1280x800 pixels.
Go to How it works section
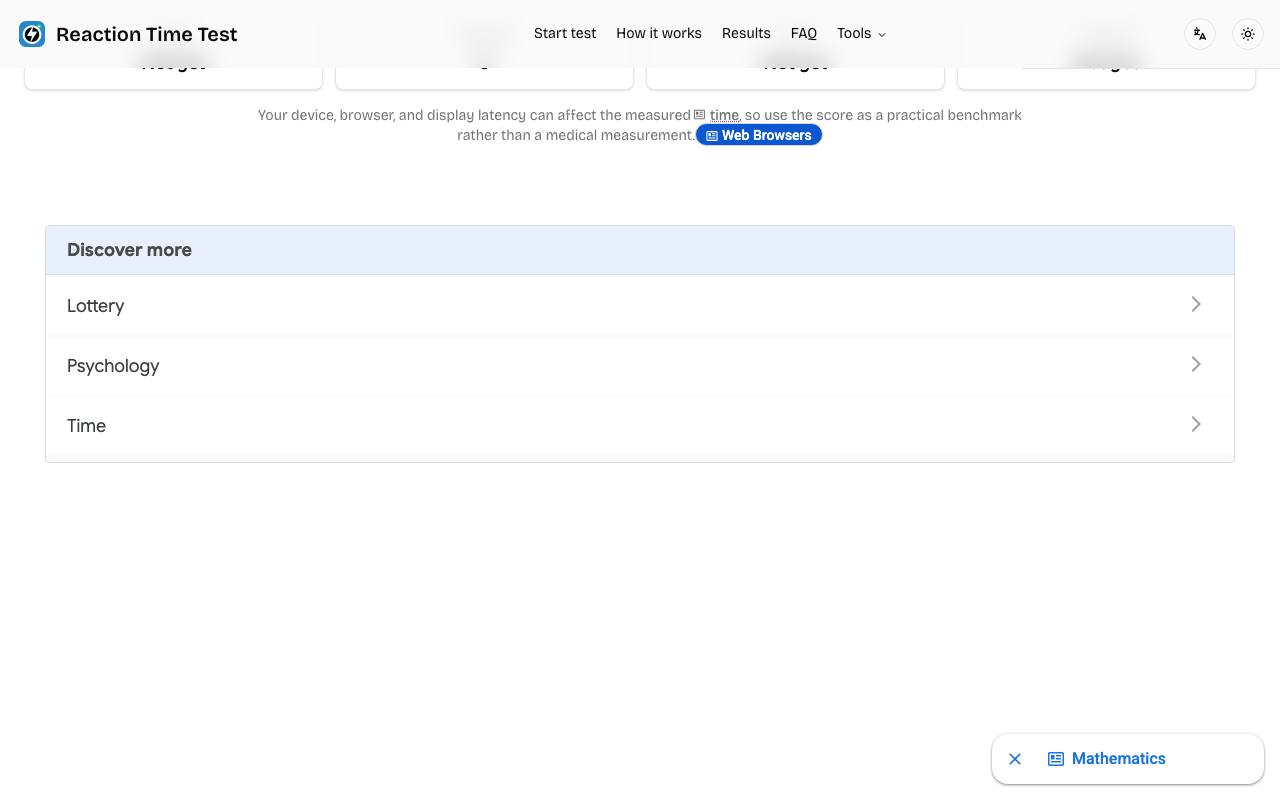tap(659, 33)
